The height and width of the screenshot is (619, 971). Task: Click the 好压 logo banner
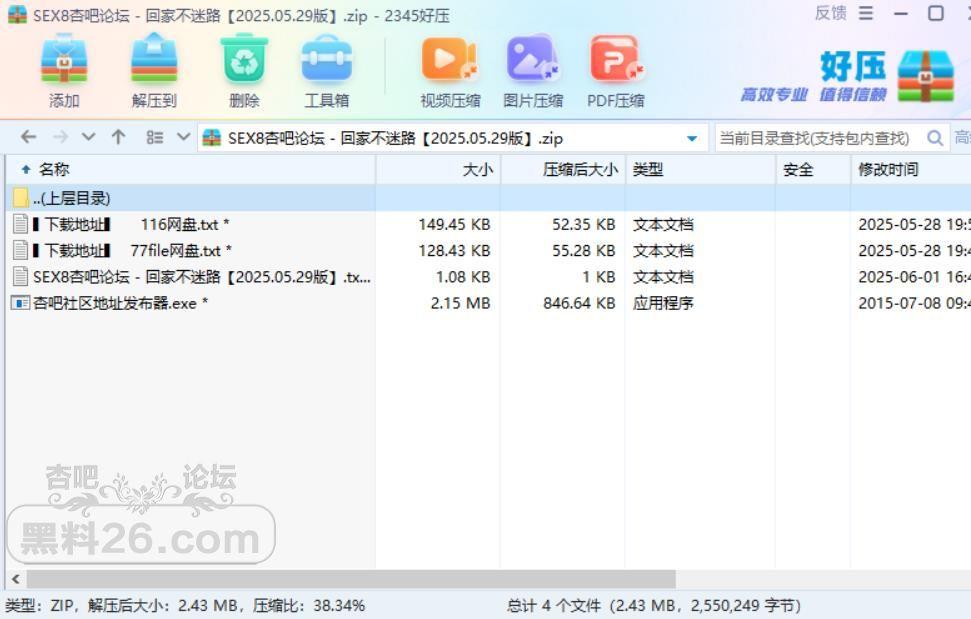(847, 77)
